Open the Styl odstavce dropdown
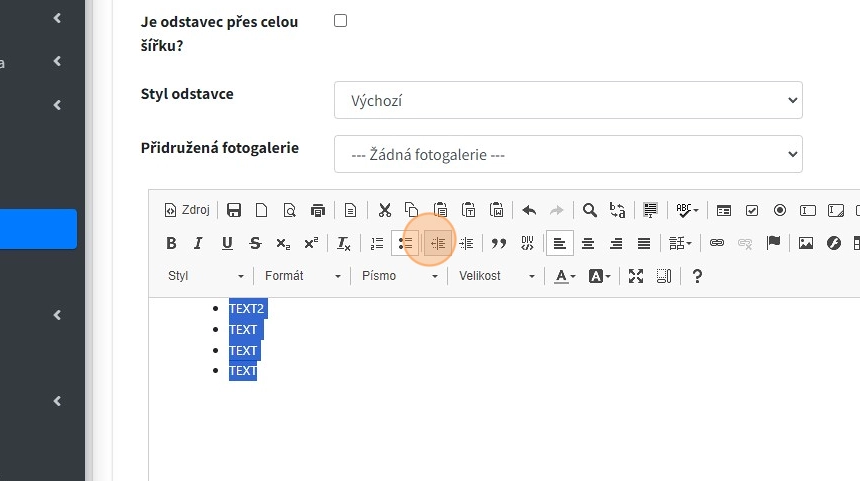This screenshot has height=481, width=860. [568, 100]
